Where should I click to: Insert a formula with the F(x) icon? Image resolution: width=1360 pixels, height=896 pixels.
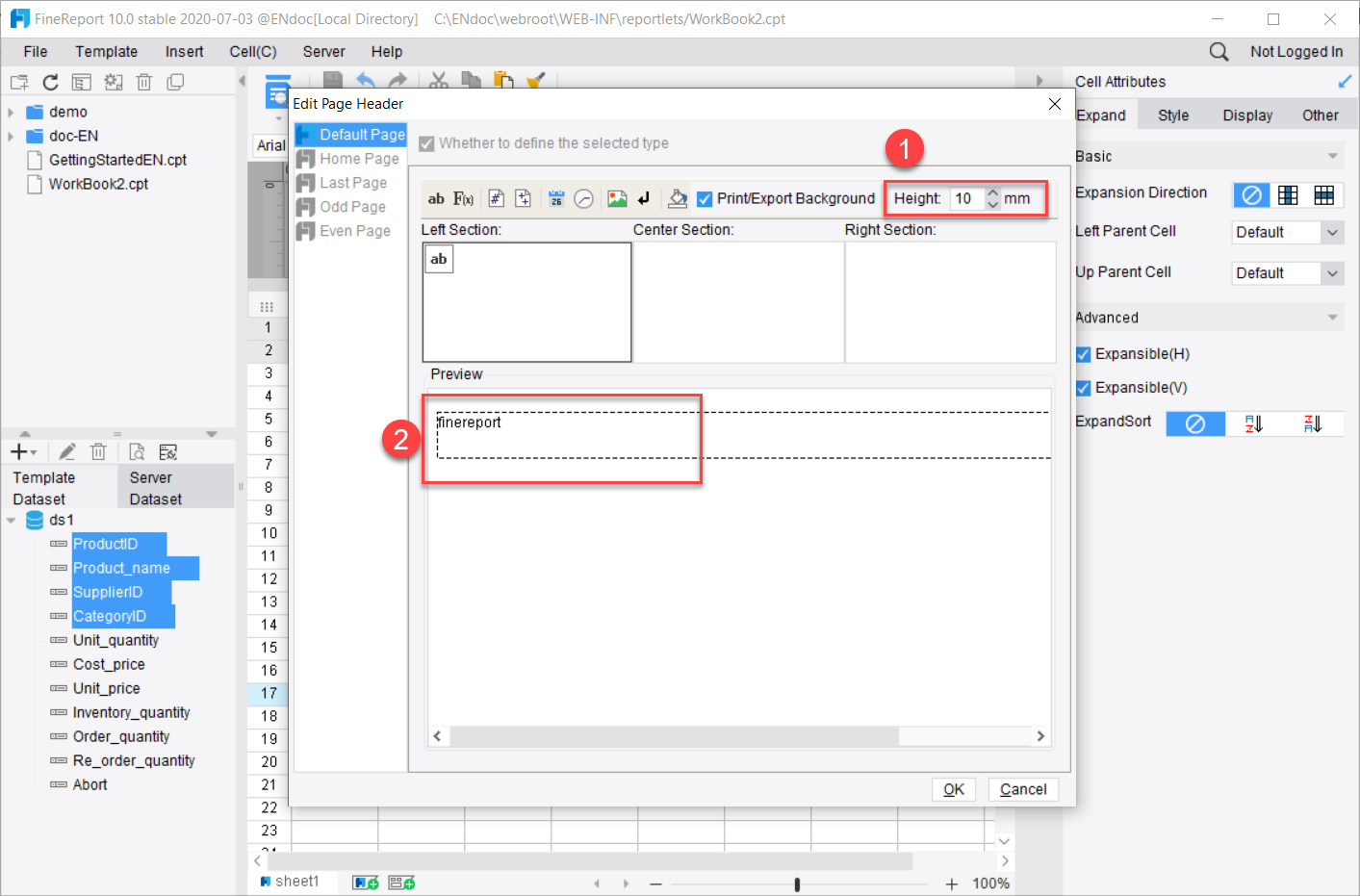464,198
